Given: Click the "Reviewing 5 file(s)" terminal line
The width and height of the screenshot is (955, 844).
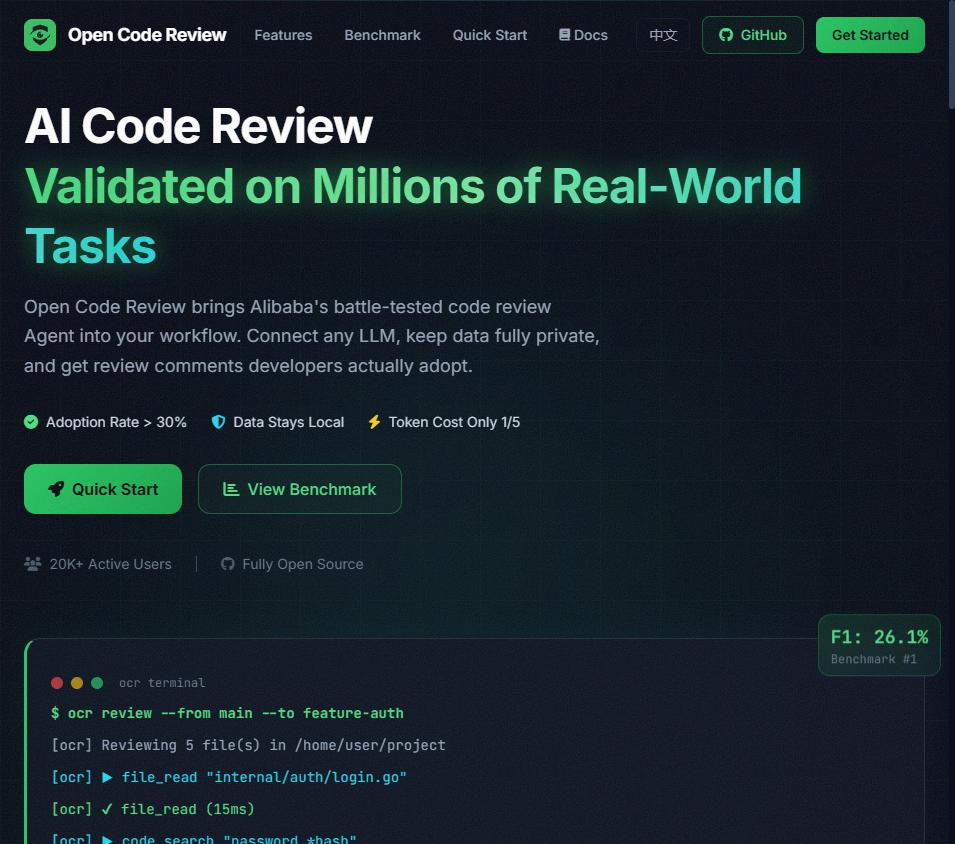Looking at the screenshot, I should 248,745.
